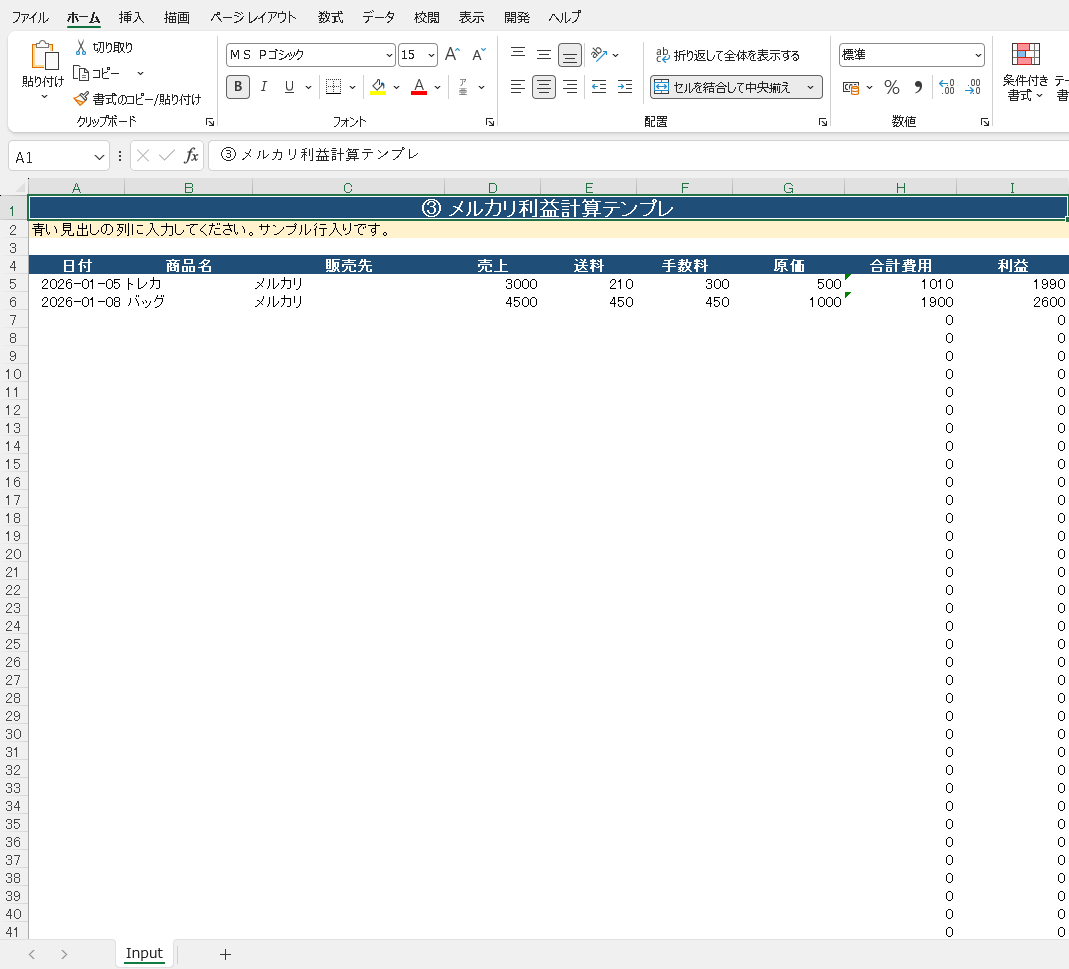Click the accounting number format icon

[851, 87]
